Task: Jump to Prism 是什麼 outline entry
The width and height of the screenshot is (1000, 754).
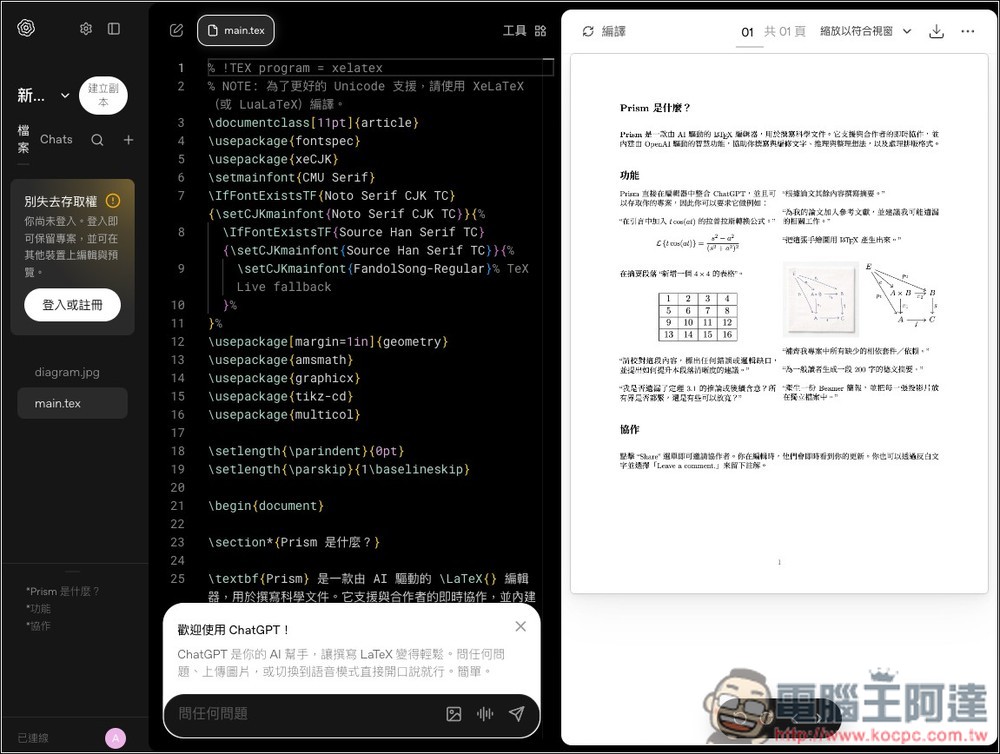Action: (x=62, y=591)
